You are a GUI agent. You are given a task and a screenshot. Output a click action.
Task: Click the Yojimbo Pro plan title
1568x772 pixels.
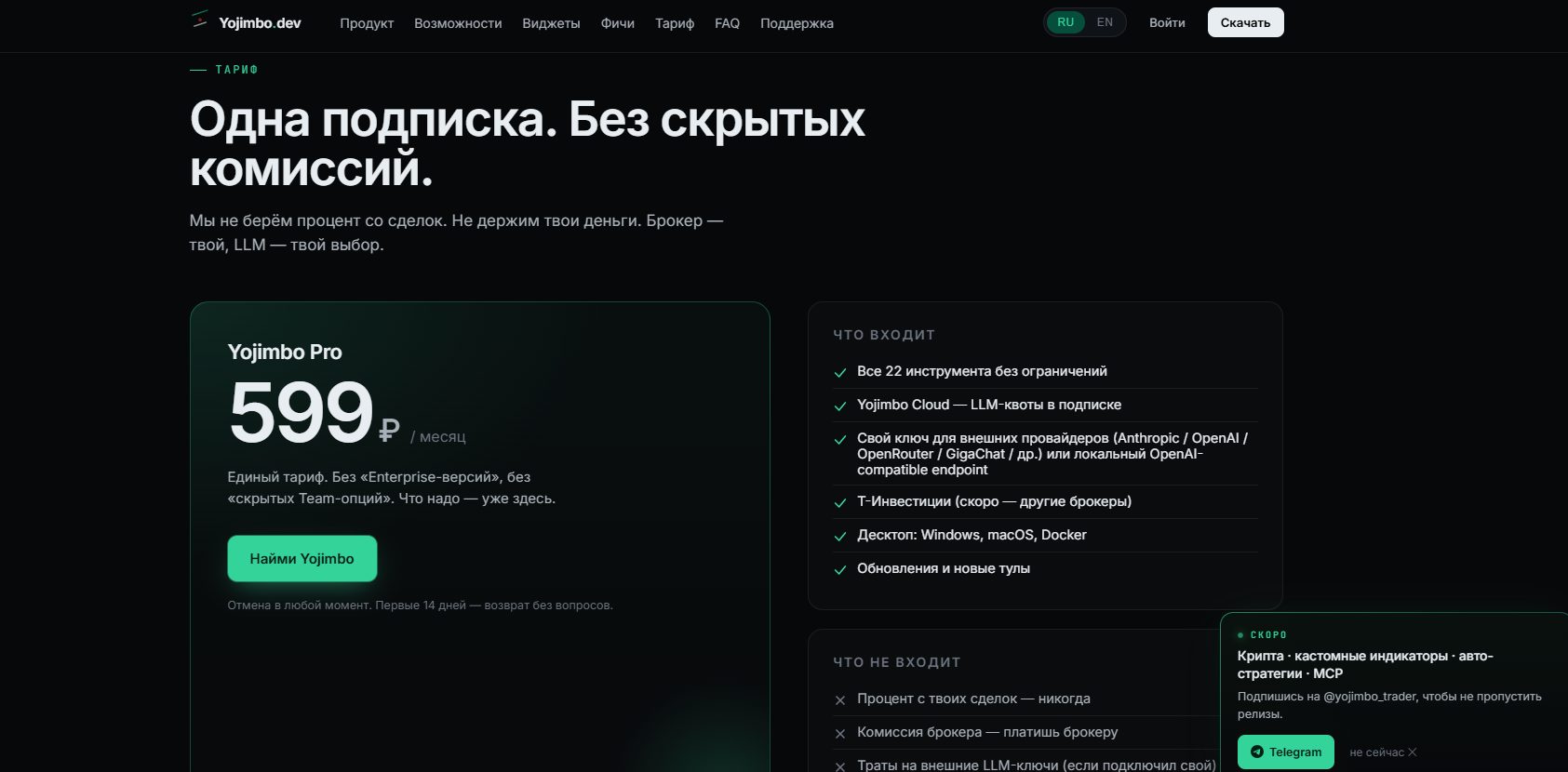[285, 352]
